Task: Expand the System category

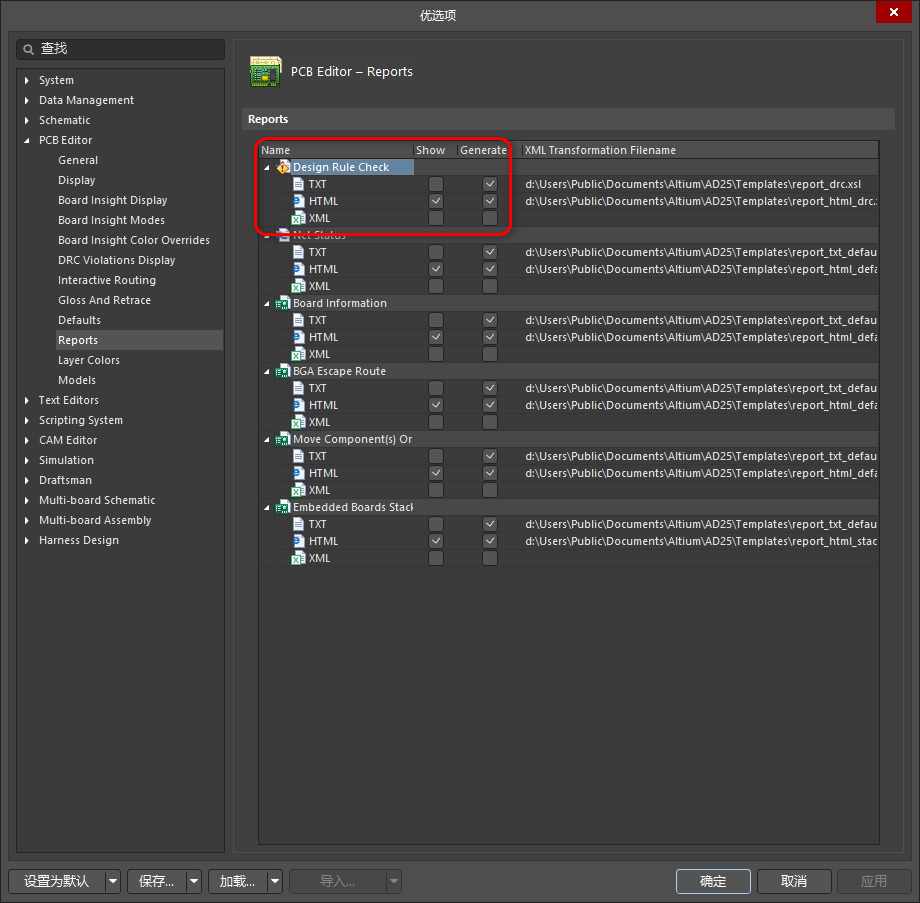Action: pos(26,80)
